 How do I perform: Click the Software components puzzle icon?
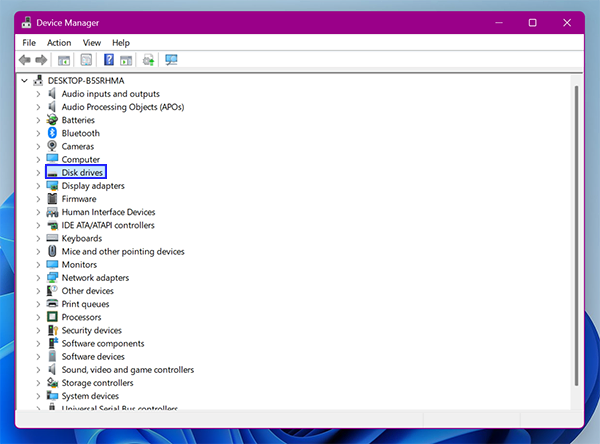click(53, 343)
